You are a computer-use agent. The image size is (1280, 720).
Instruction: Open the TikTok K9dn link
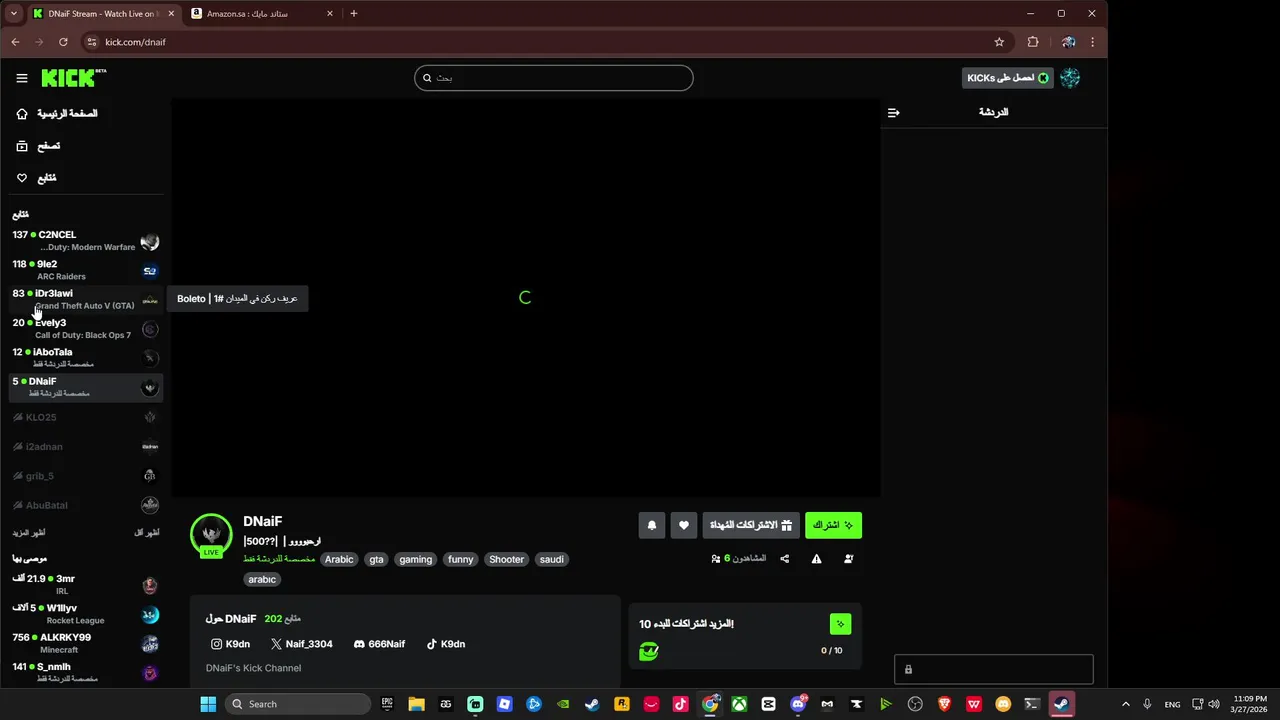pos(446,644)
